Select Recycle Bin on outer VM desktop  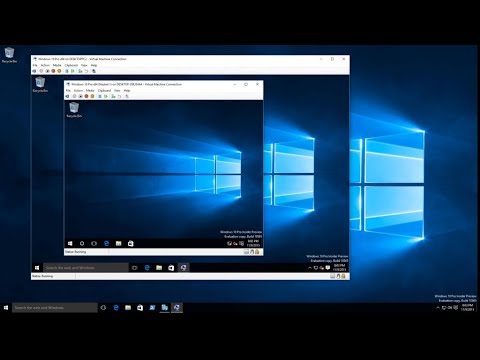pyautogui.click(x=40, y=84)
